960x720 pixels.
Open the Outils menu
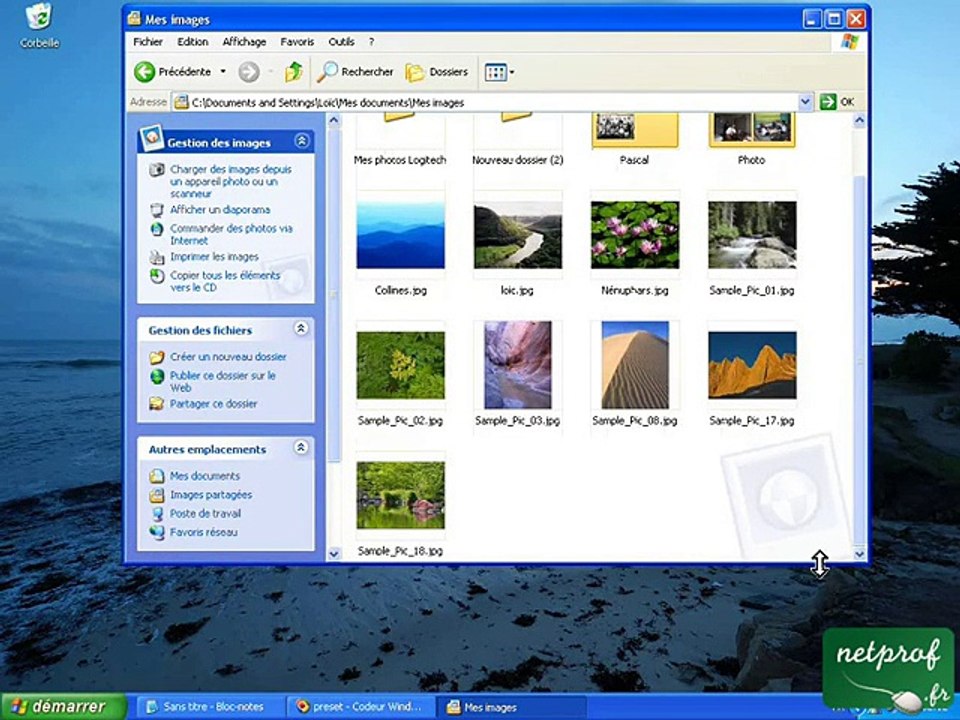pos(341,42)
